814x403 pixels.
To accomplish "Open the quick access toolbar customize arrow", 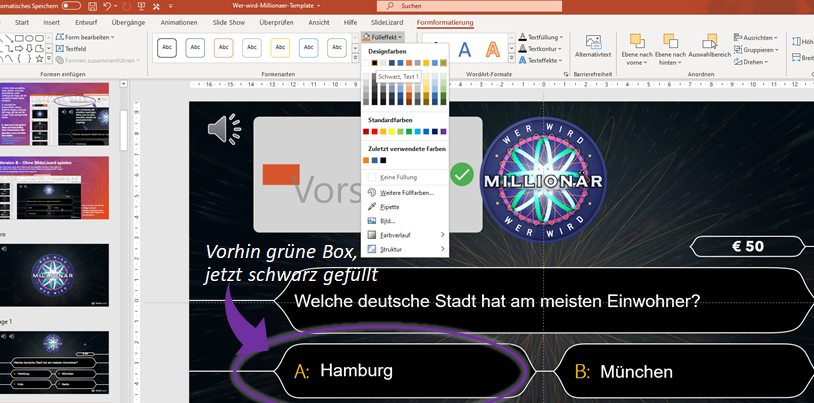I will tap(171, 6).
